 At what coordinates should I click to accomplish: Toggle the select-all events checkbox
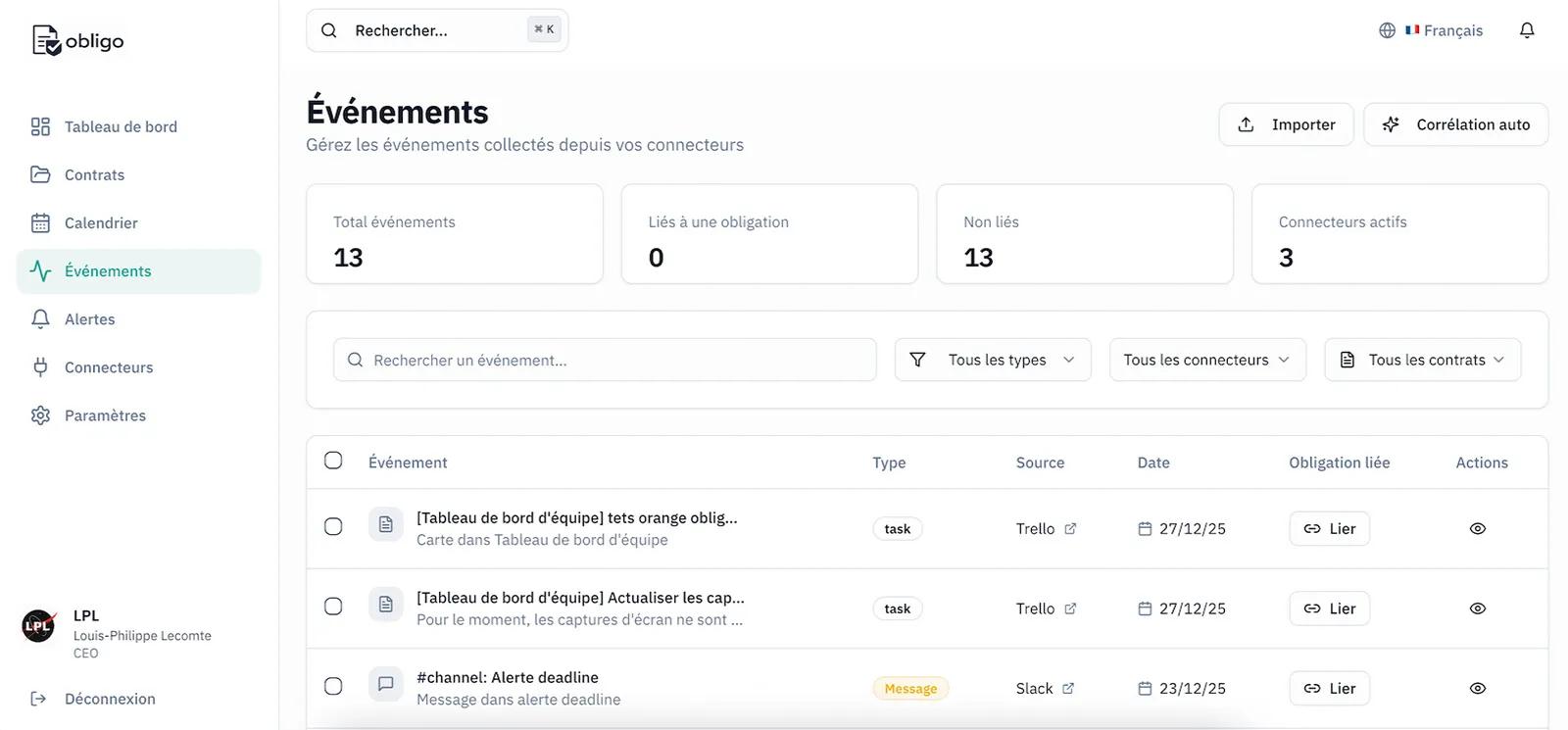(333, 461)
